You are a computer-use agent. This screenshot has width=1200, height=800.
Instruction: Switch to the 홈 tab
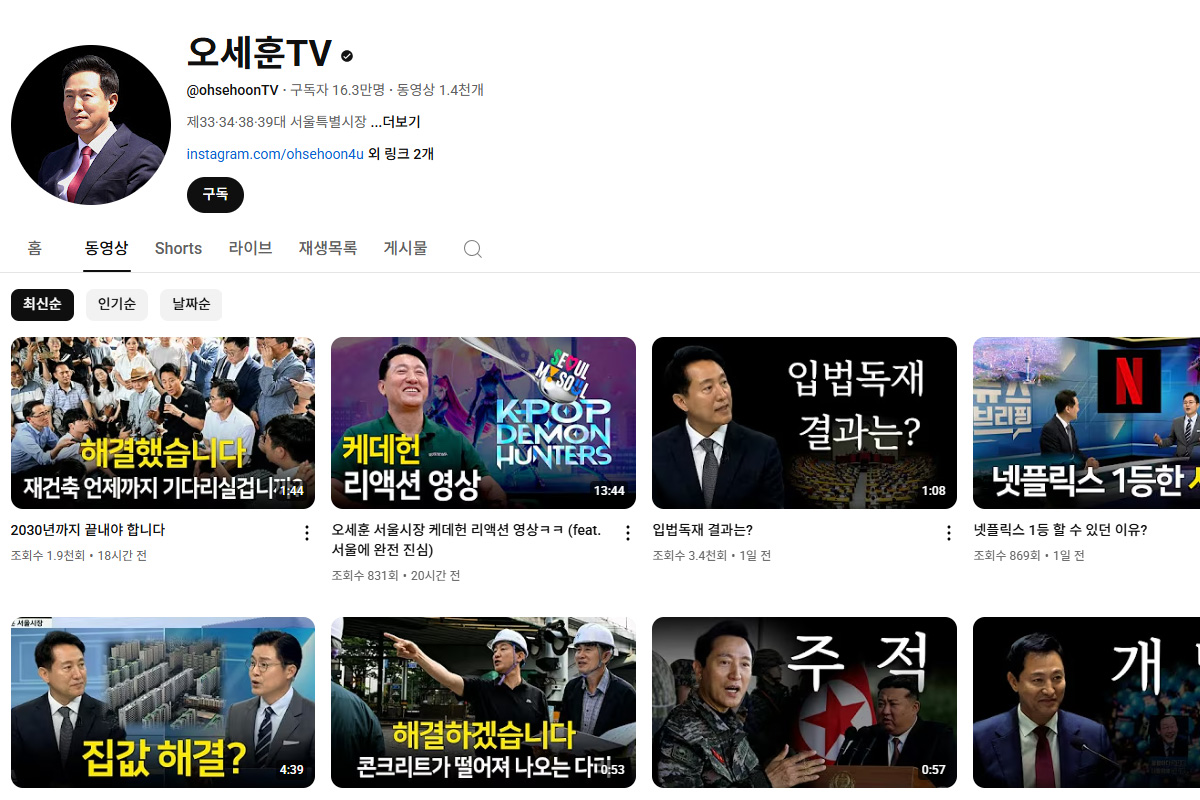click(x=35, y=248)
